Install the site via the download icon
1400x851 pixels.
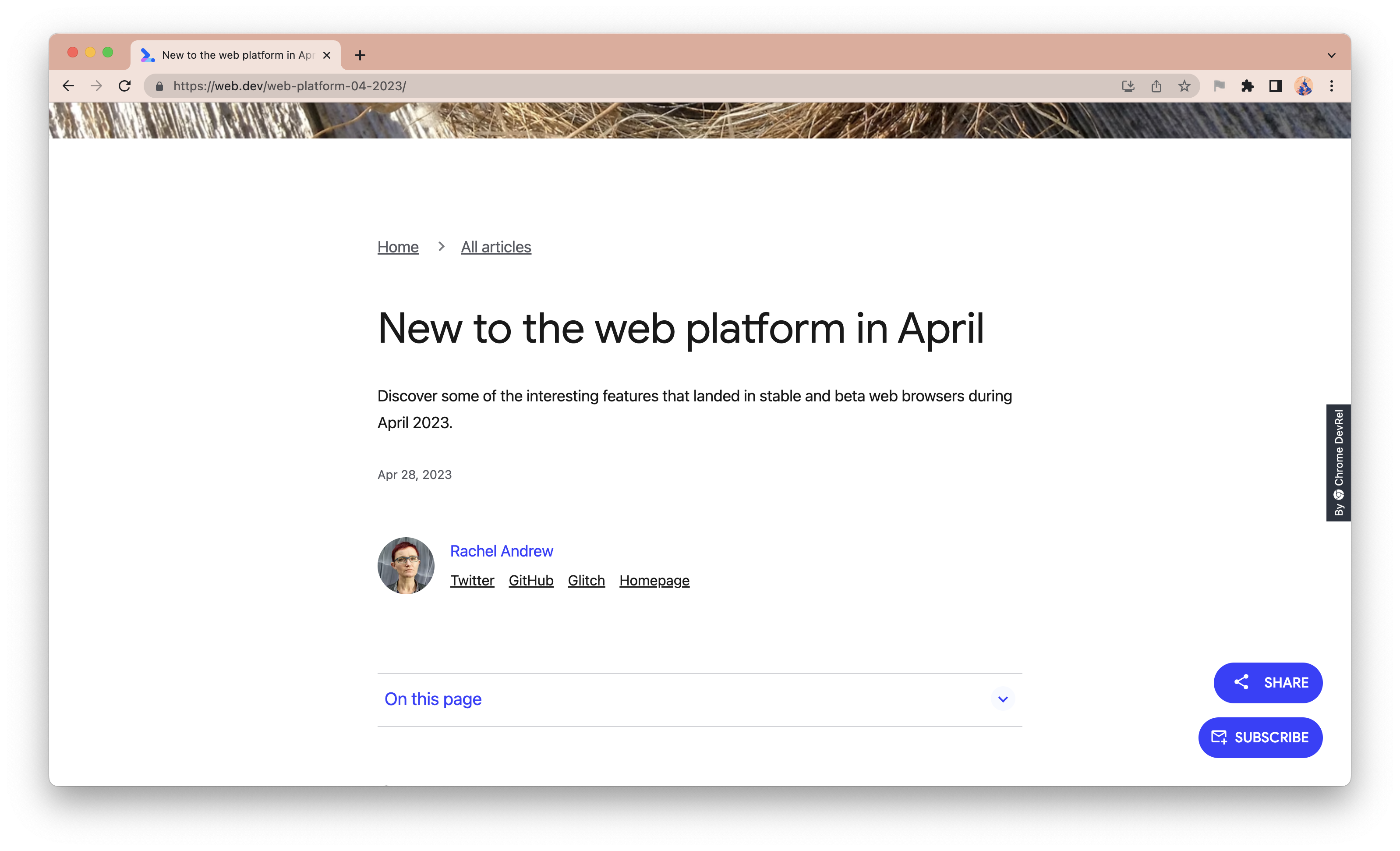click(1128, 86)
